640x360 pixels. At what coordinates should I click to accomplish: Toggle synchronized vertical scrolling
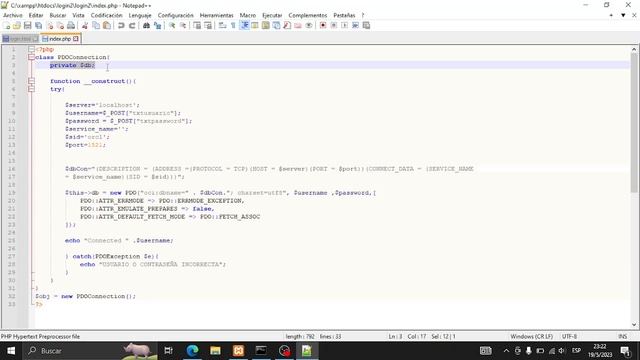197,26
